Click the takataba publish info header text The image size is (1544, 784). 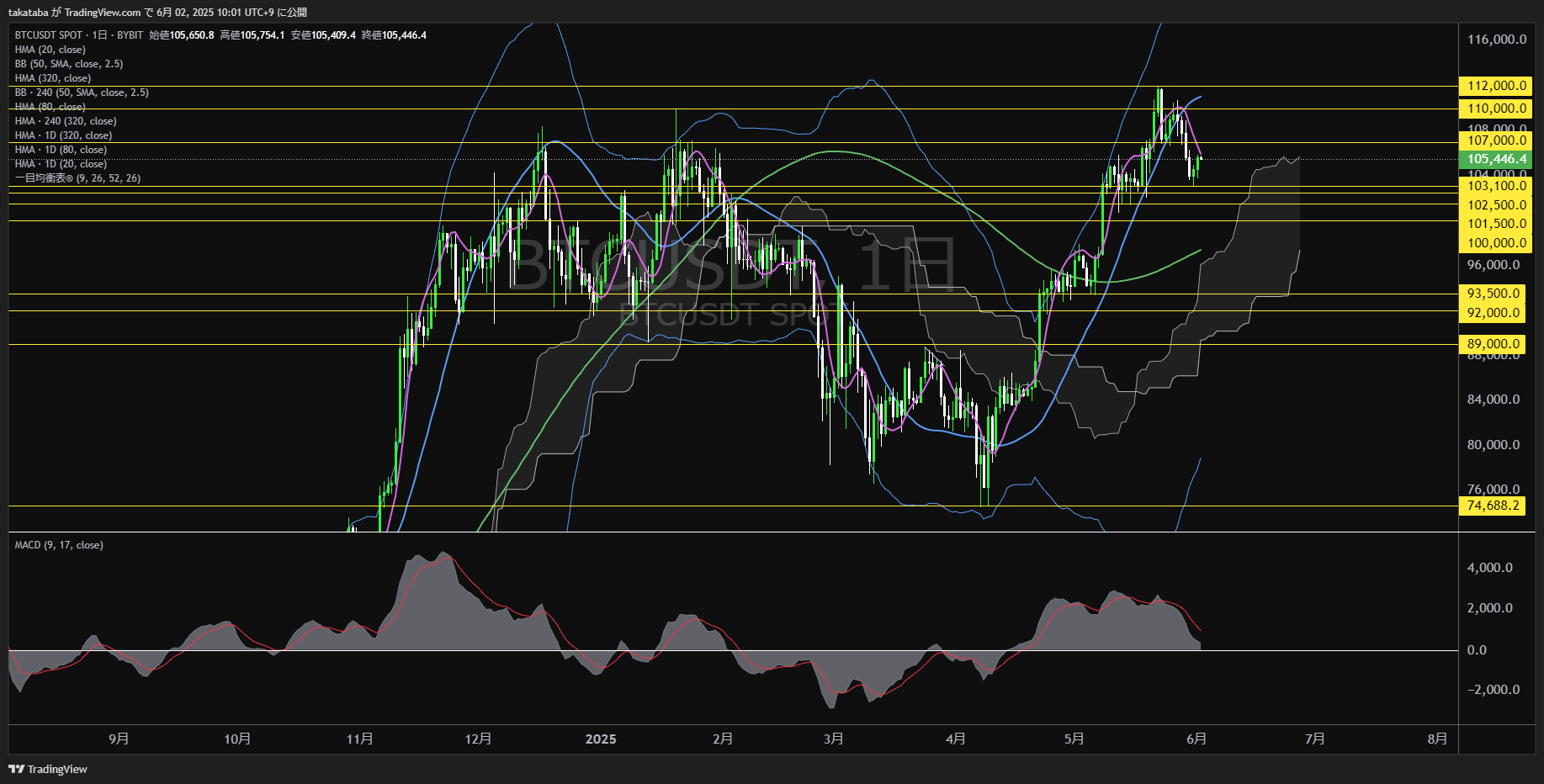tap(158, 12)
